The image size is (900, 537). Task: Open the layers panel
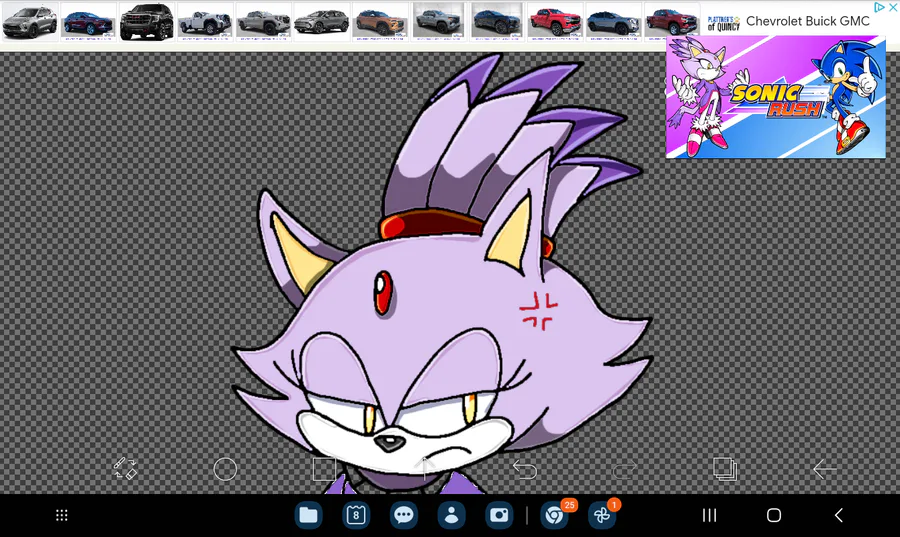725,469
